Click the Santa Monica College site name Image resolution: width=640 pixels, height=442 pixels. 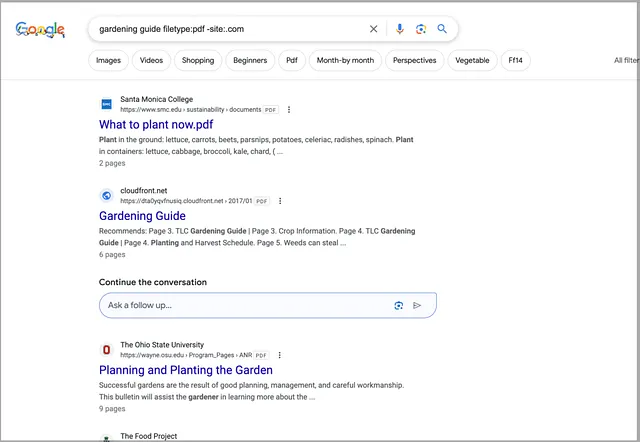click(x=157, y=99)
